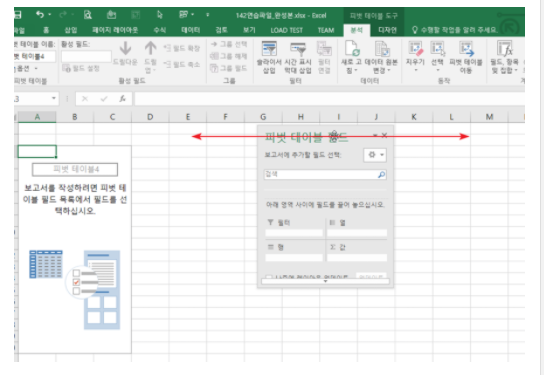Close the 피벗 테이블 필드 pane

coord(384,135)
